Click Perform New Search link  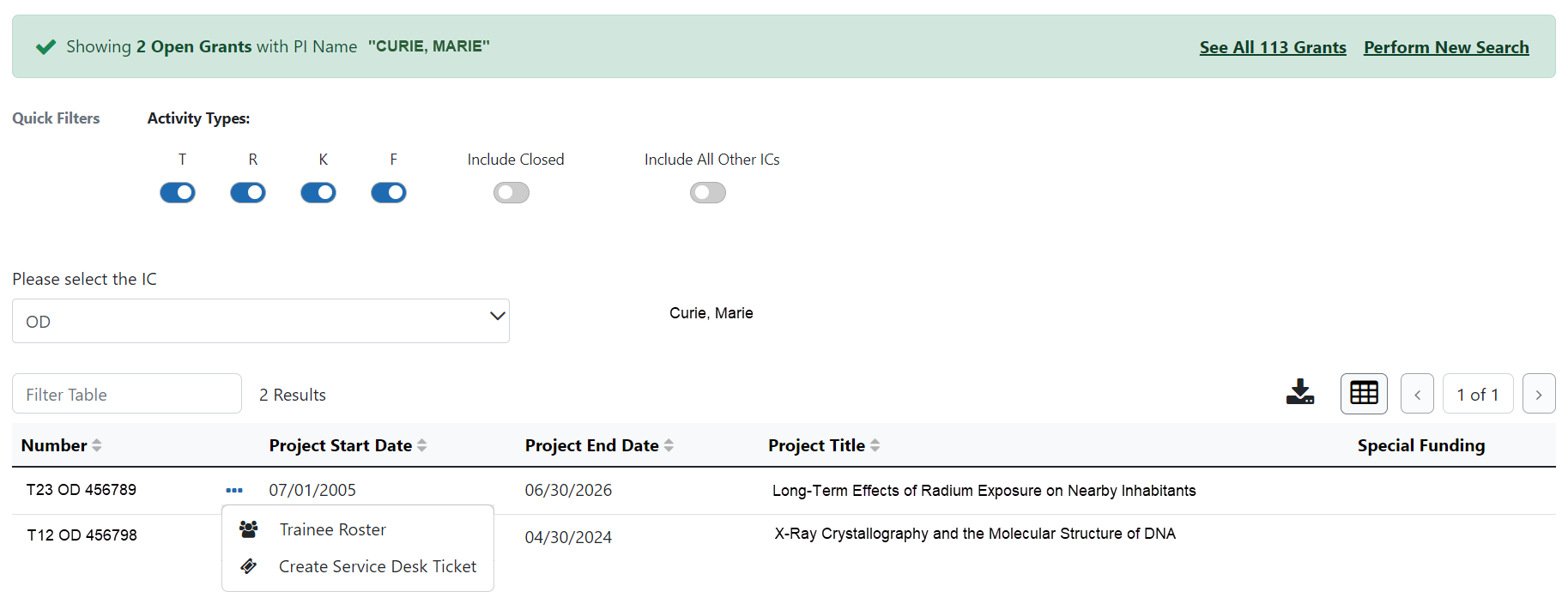1445,47
